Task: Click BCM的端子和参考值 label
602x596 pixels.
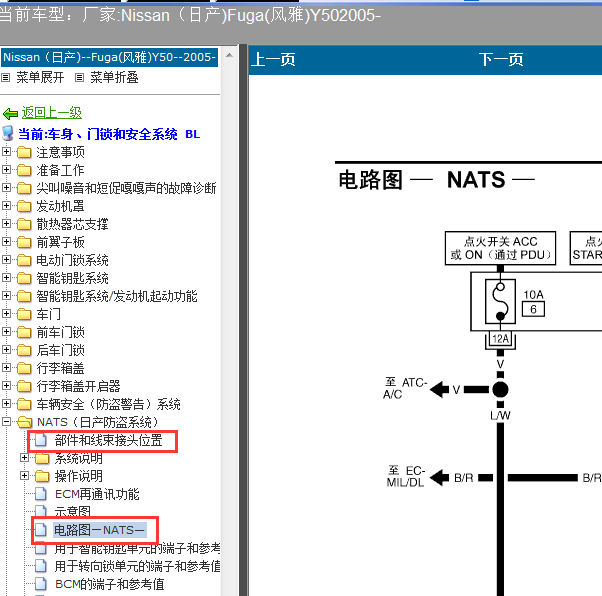Action: (109, 584)
